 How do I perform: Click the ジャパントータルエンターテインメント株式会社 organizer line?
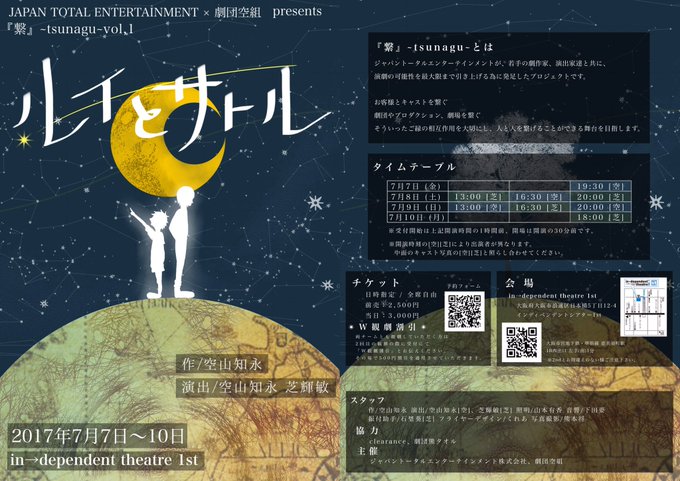[466, 461]
